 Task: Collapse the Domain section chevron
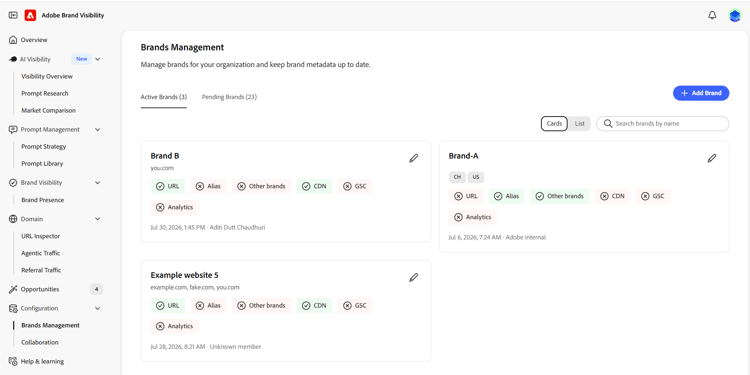98,219
